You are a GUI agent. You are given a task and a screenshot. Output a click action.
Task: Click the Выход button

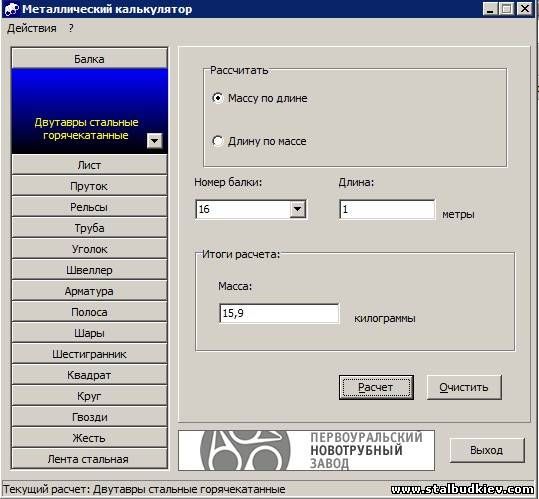pos(487,450)
